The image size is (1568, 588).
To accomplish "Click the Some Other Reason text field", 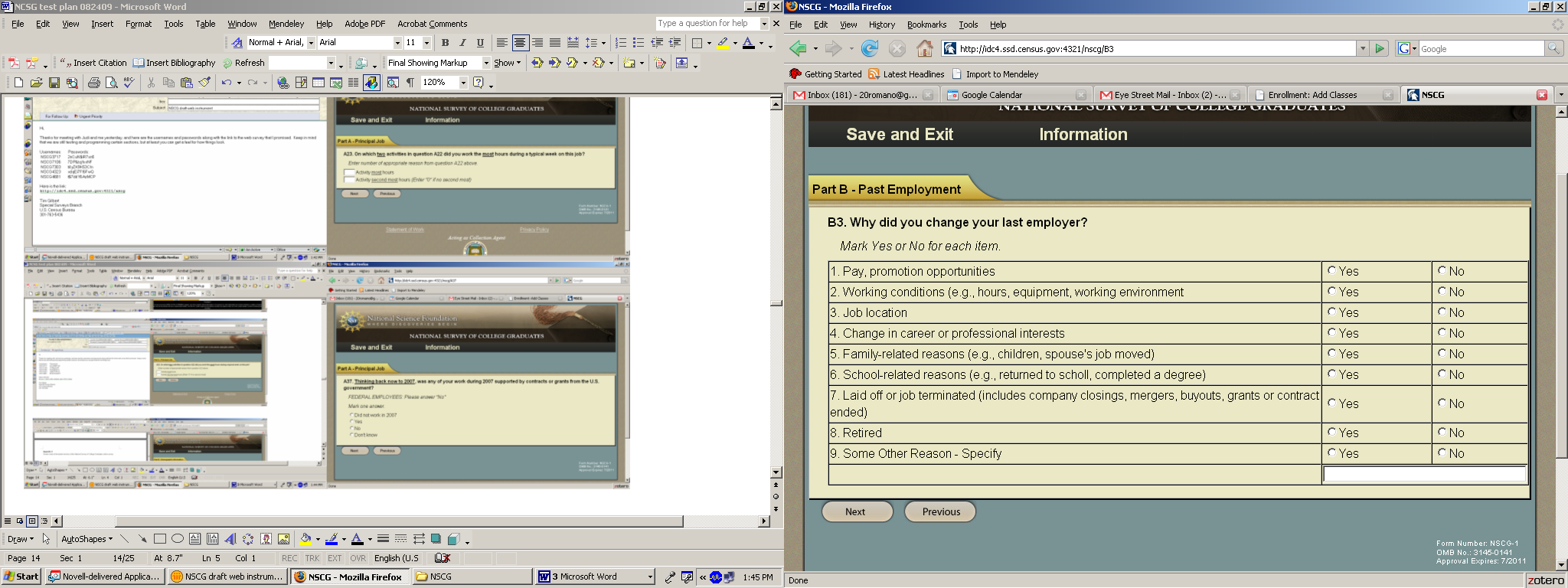I will (1424, 475).
